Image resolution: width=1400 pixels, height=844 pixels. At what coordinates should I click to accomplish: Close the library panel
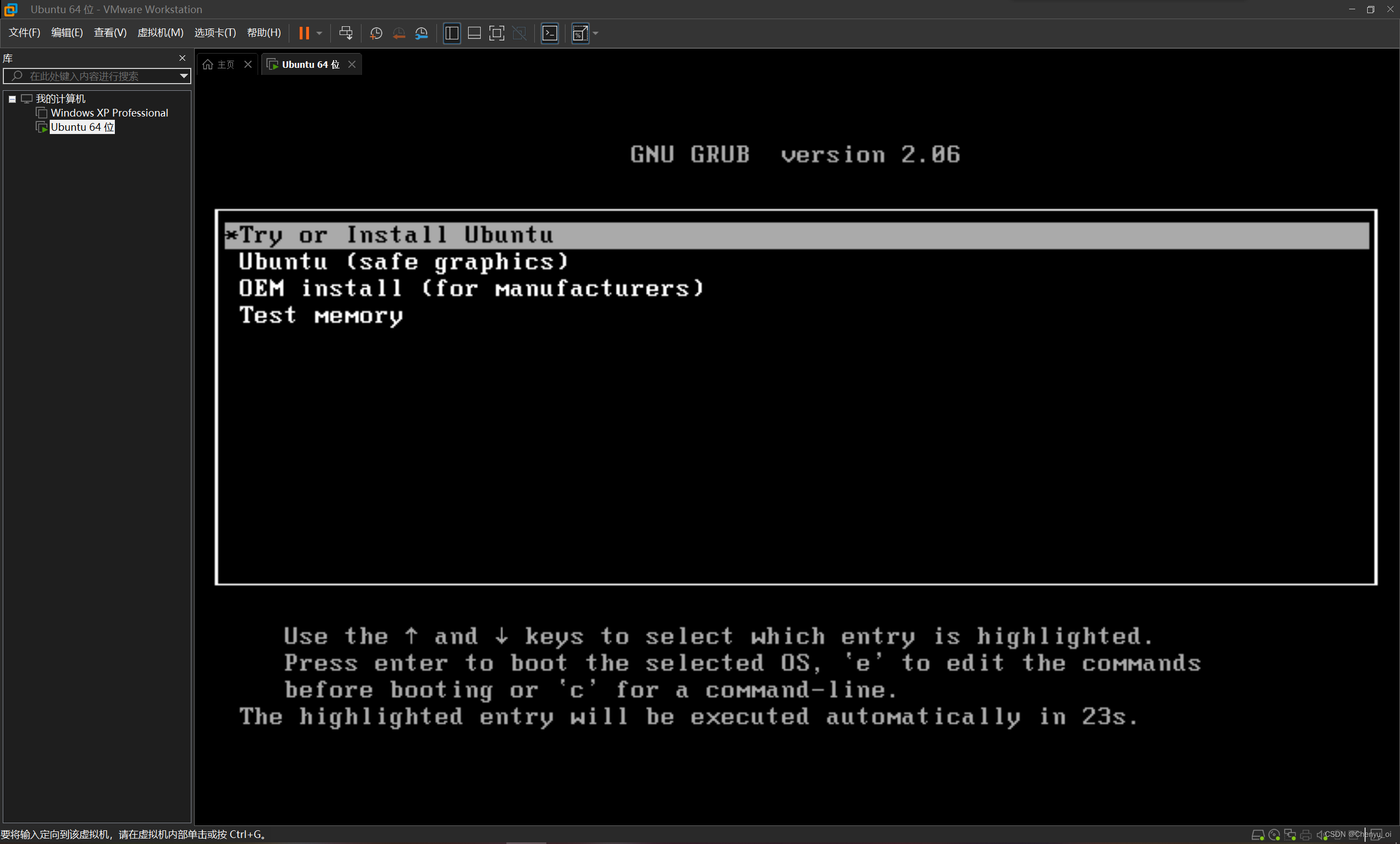[x=183, y=58]
